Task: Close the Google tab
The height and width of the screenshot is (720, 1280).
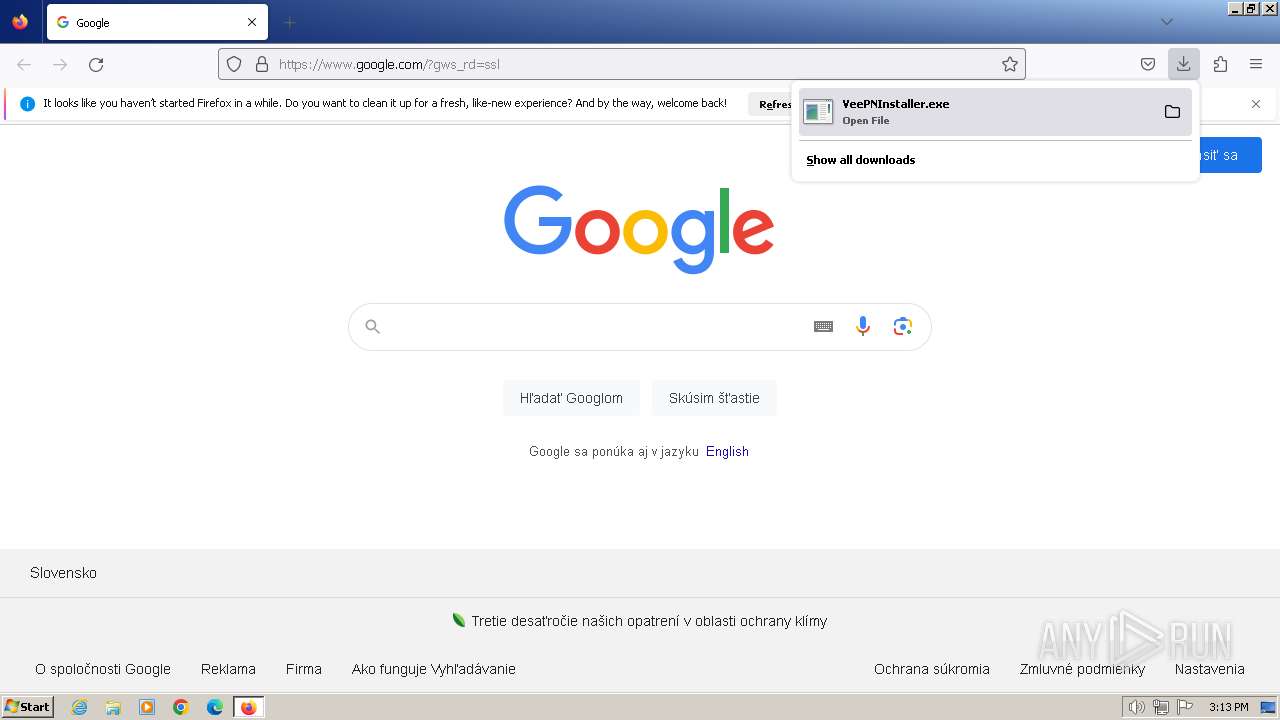Action: [252, 22]
